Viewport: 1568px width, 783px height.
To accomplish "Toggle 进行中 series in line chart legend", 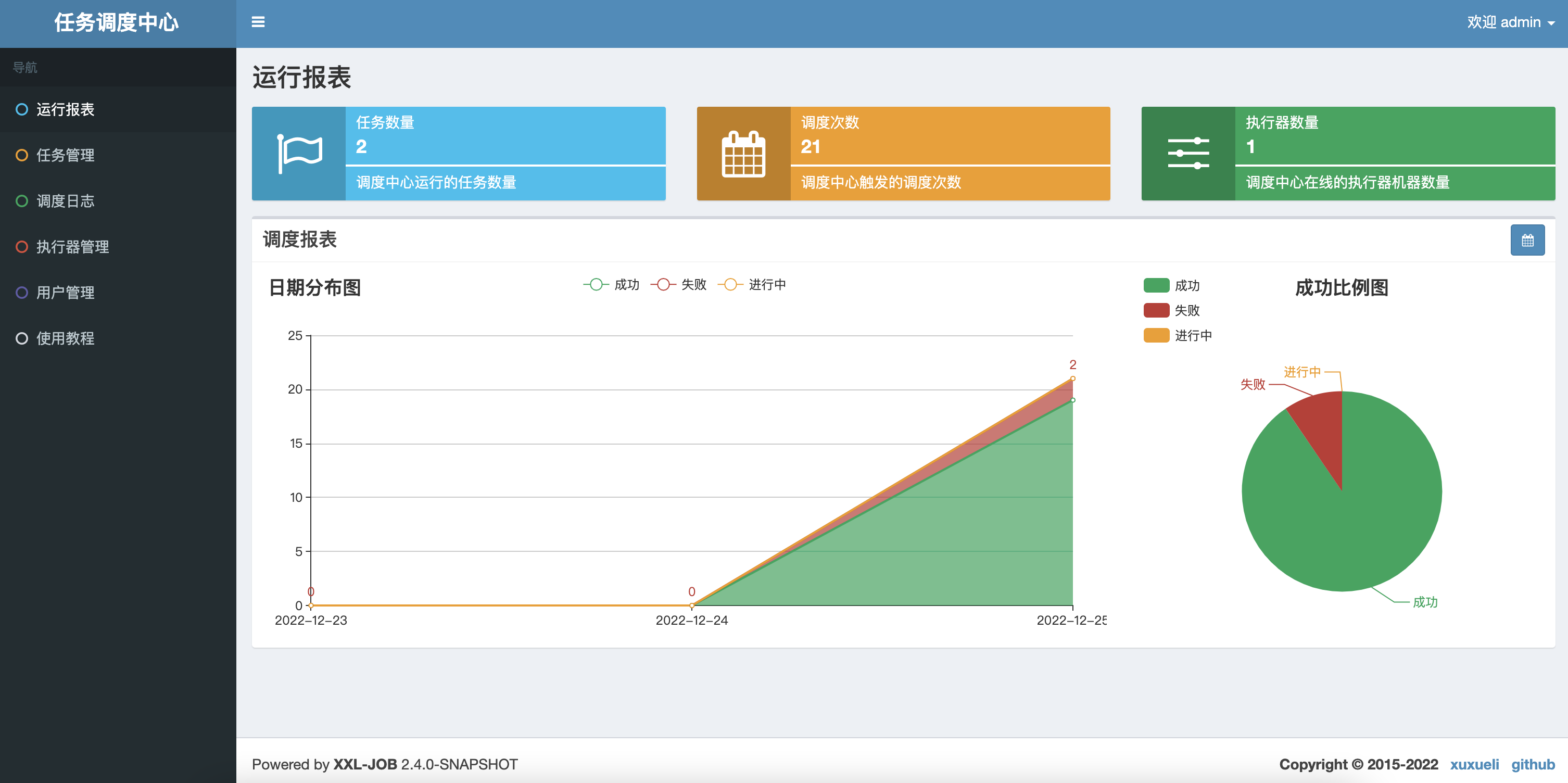I will 751,284.
